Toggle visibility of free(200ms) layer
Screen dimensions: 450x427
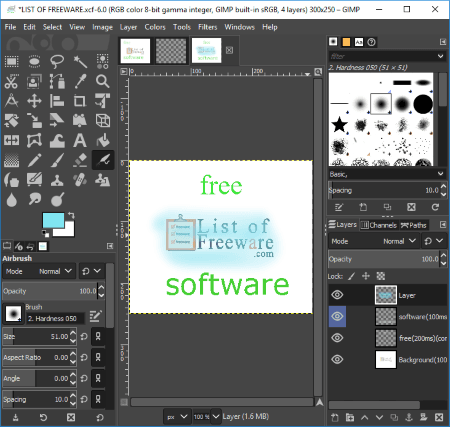(x=337, y=338)
